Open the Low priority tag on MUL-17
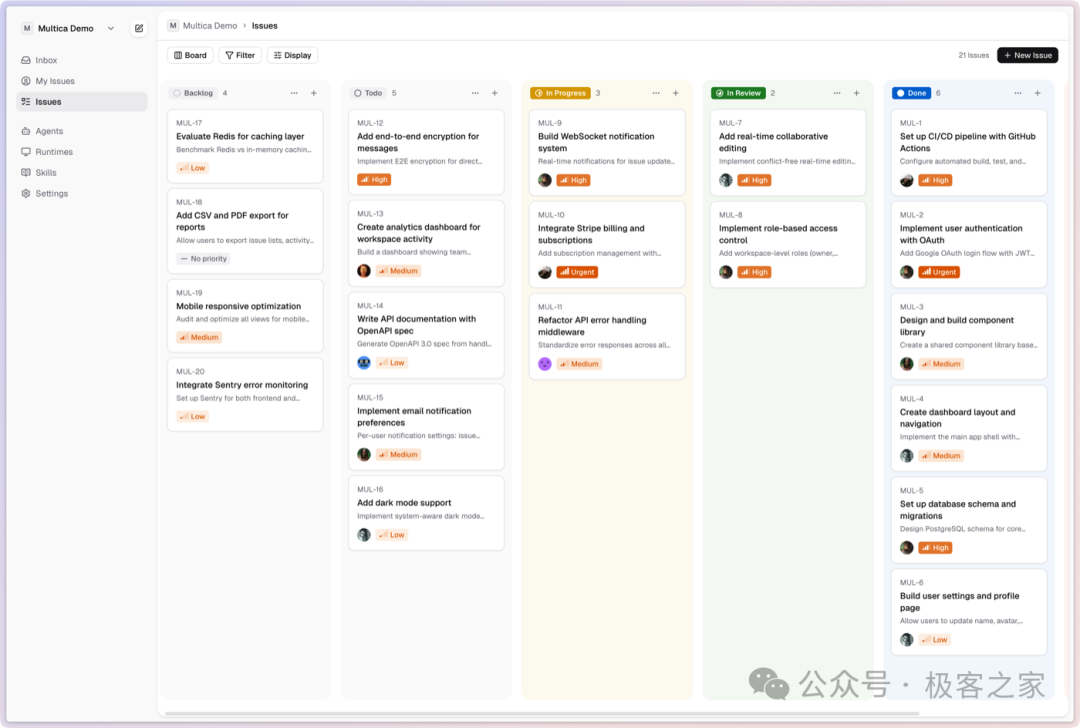Screen dimensions: 1080x728 point(192,168)
